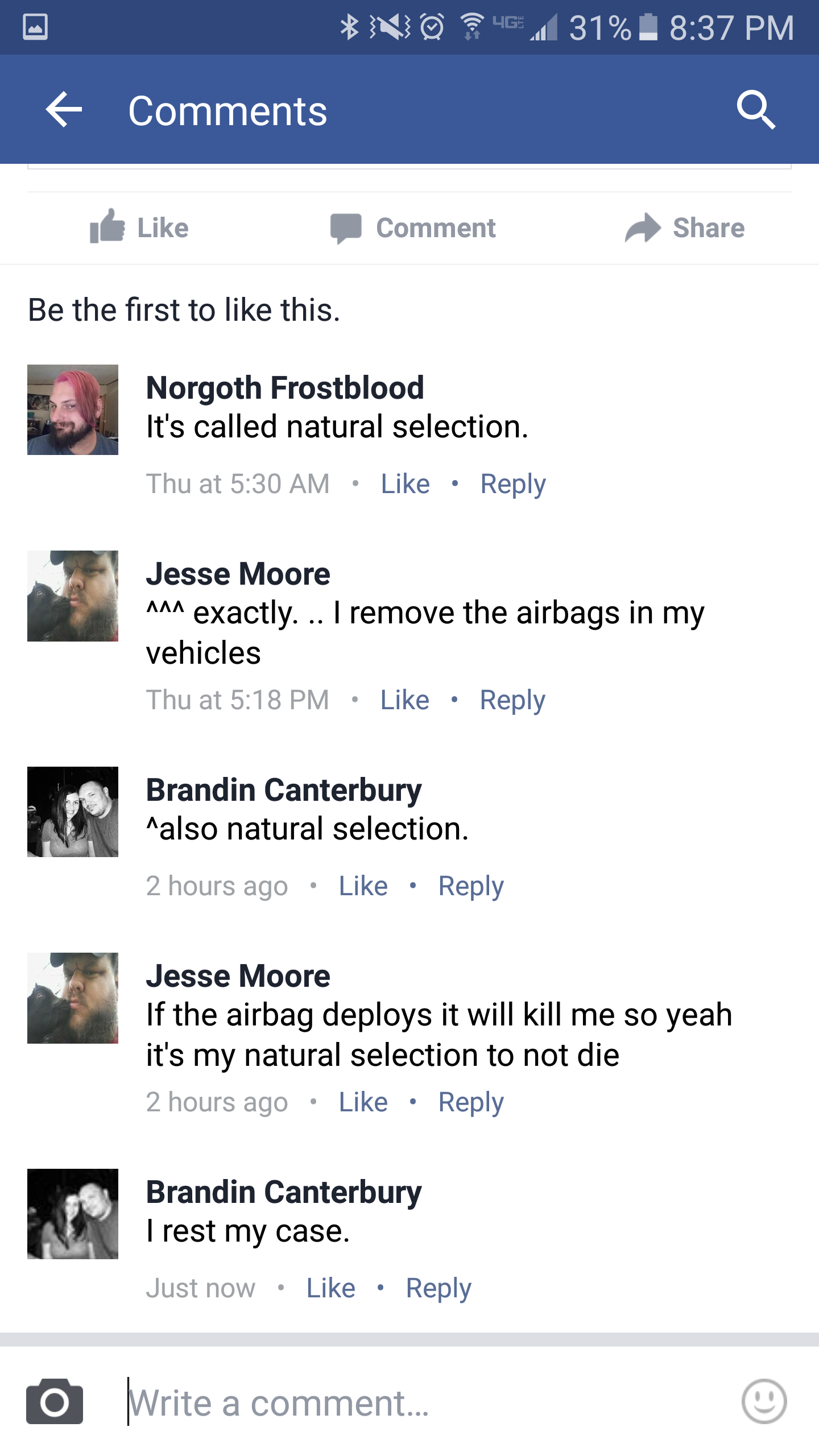Tap the camera icon to attach photo
819x1456 pixels.
click(55, 1402)
